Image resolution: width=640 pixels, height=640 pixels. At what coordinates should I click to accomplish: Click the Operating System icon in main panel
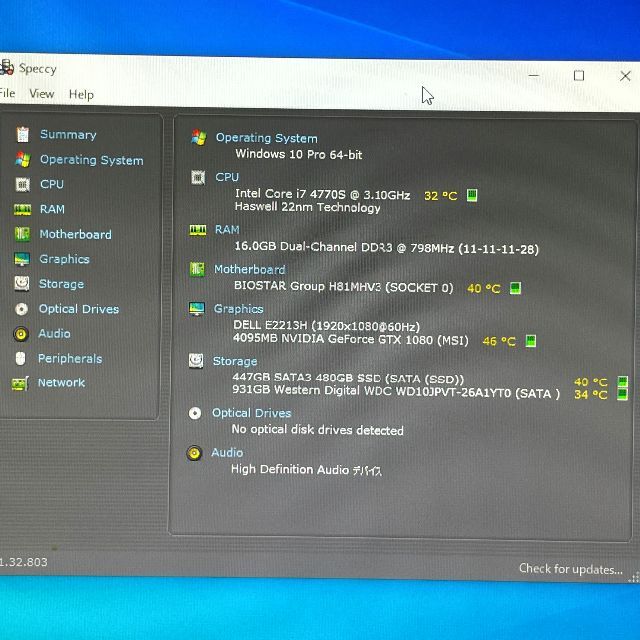[199, 138]
